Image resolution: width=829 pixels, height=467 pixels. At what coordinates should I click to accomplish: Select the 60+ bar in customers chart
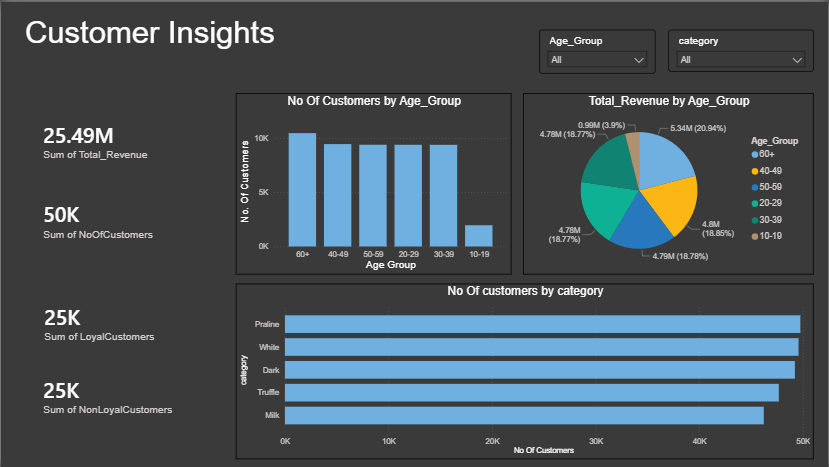(x=302, y=190)
